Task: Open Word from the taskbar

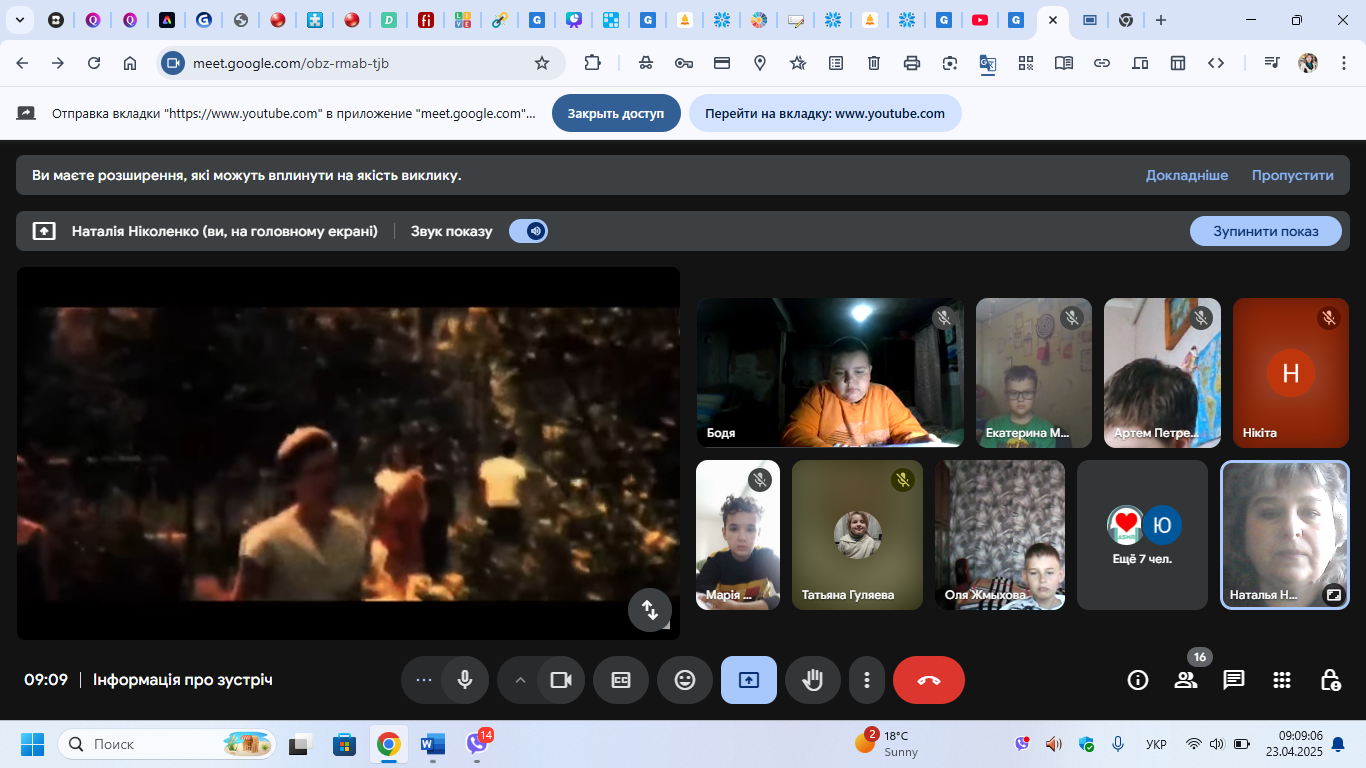Action: (433, 745)
